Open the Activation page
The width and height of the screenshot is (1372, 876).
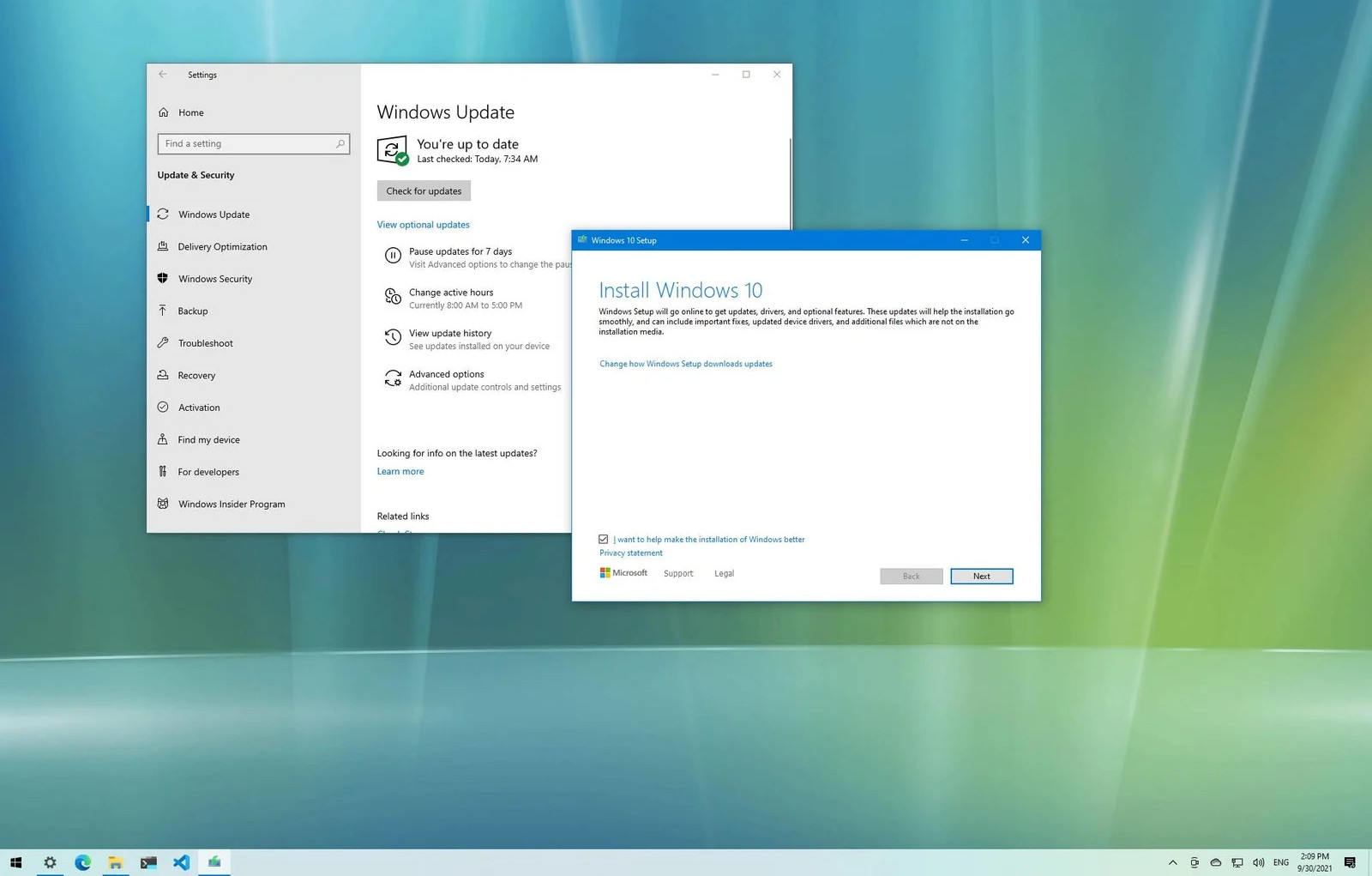point(199,407)
